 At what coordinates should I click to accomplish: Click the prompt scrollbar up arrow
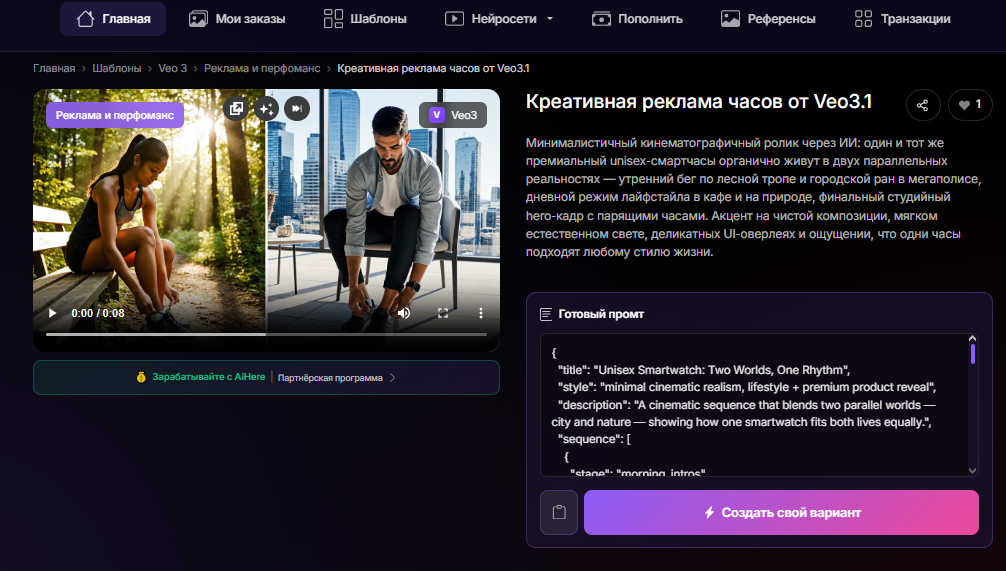pyautogui.click(x=972, y=339)
